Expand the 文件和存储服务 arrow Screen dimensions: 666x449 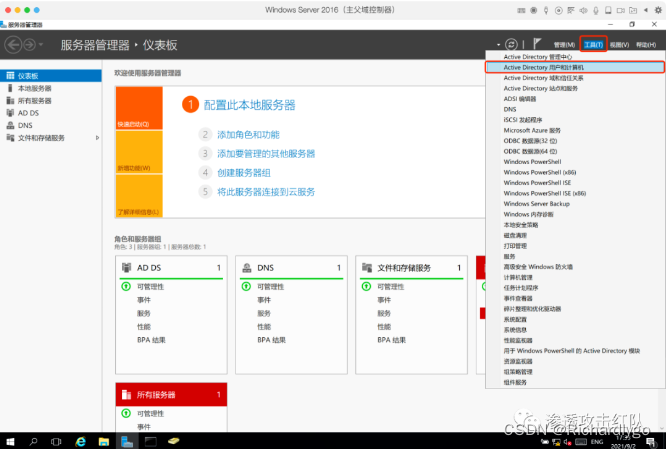pyautogui.click(x=97, y=138)
